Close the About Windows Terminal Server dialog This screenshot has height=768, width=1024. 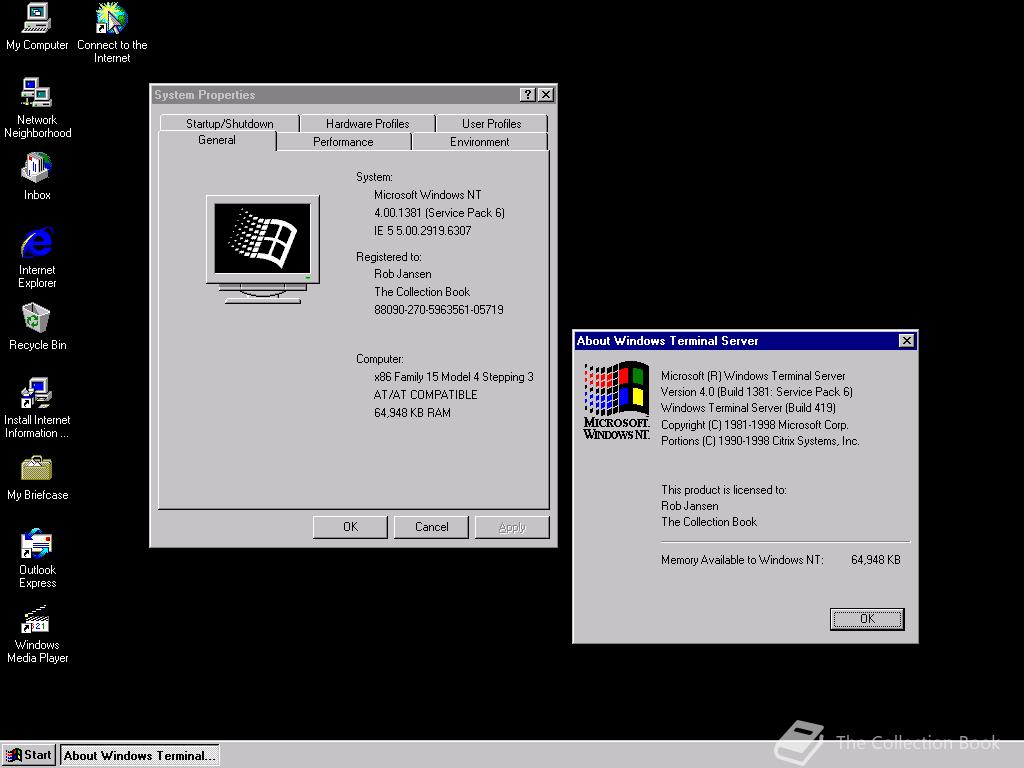click(906, 341)
